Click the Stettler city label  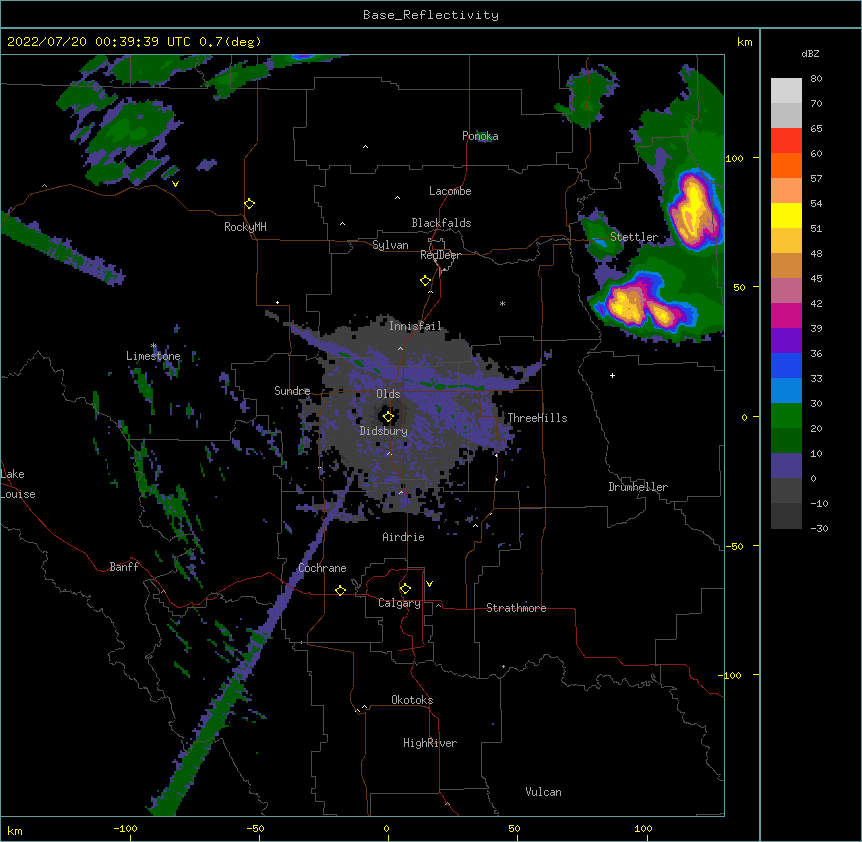click(x=634, y=237)
